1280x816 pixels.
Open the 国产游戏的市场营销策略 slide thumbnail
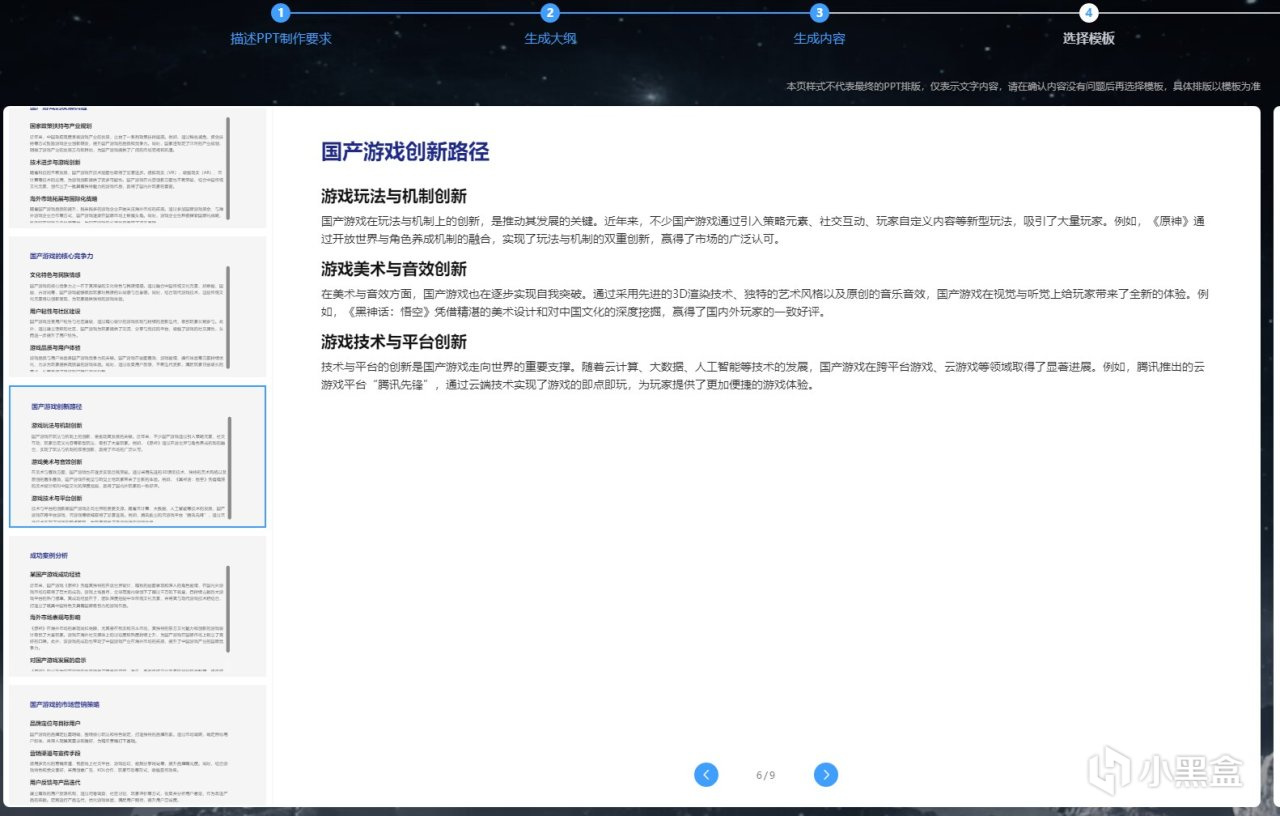click(x=138, y=745)
